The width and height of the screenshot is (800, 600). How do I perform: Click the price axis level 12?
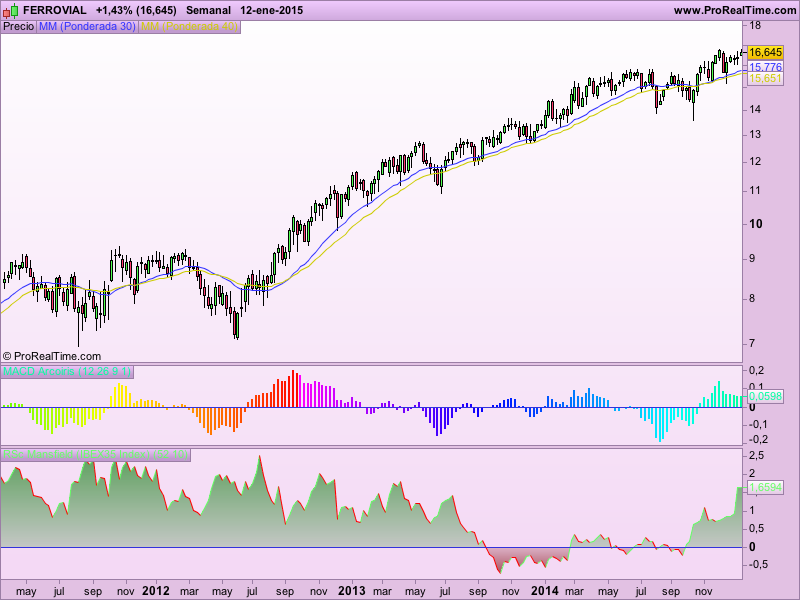(755, 162)
